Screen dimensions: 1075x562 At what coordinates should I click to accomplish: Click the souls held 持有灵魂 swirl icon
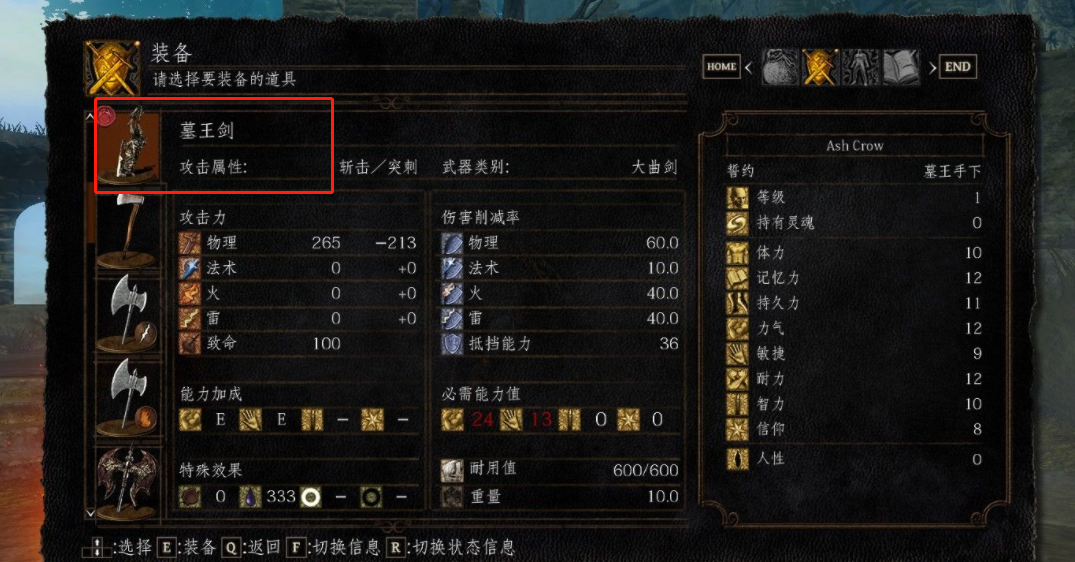click(x=737, y=223)
